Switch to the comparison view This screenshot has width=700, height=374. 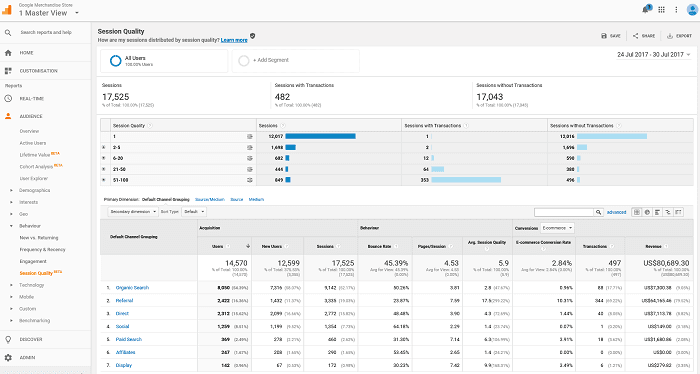668,212
